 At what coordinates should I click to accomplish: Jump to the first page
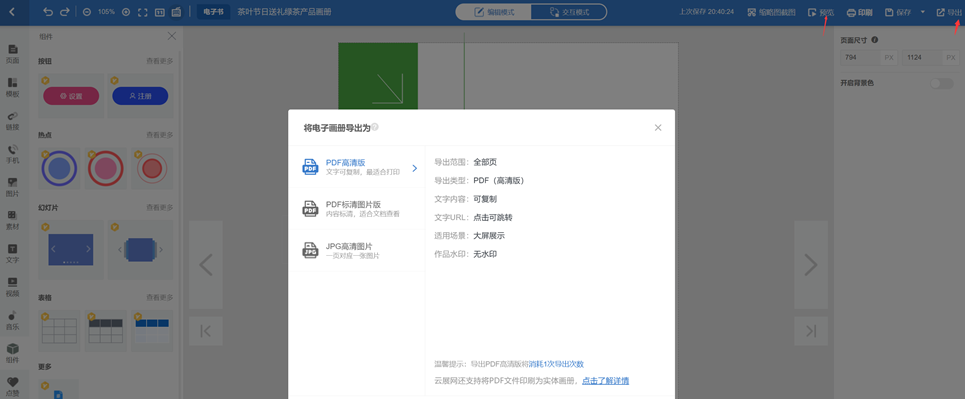[x=206, y=331]
